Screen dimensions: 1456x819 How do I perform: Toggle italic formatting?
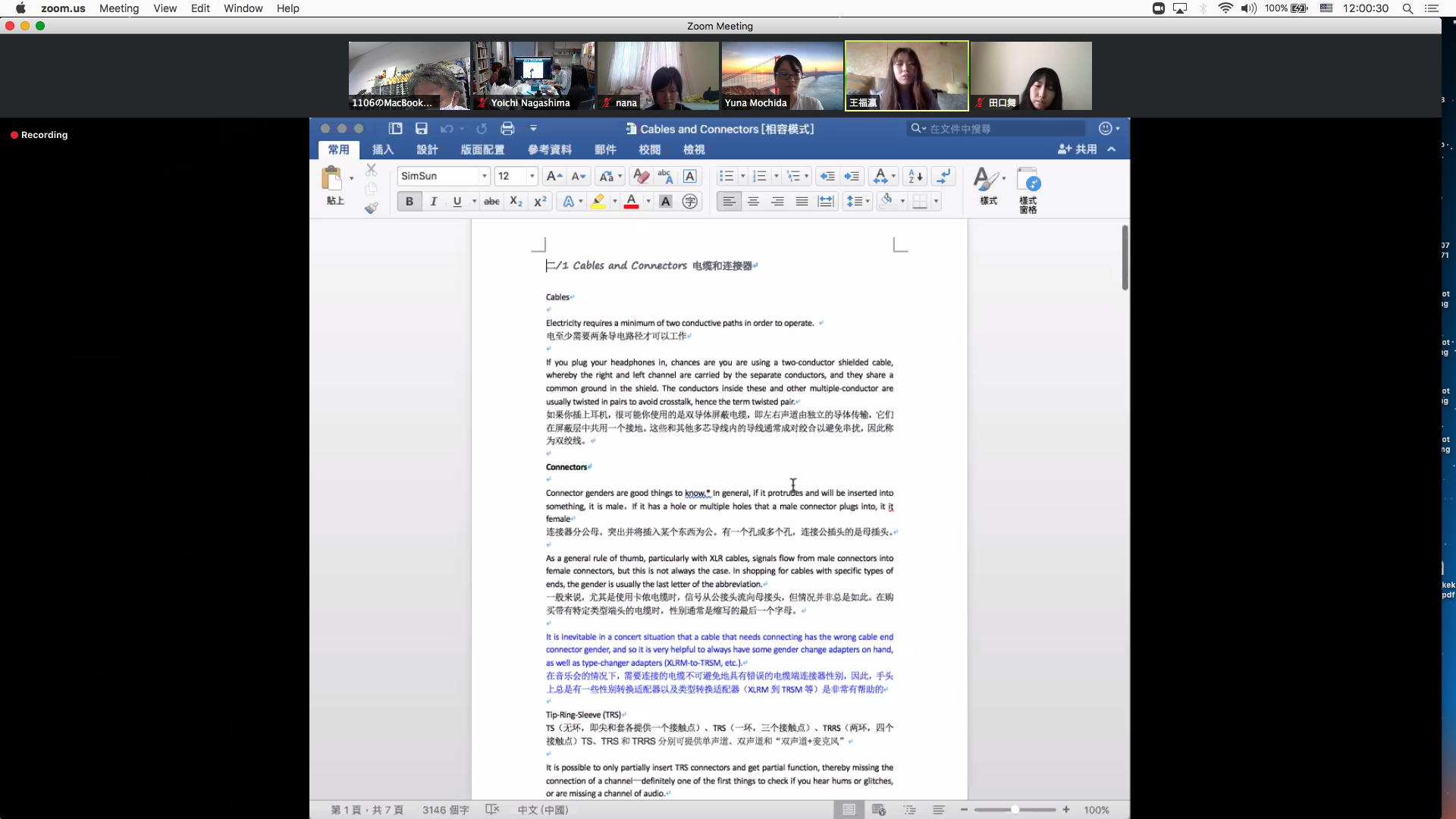coord(433,201)
